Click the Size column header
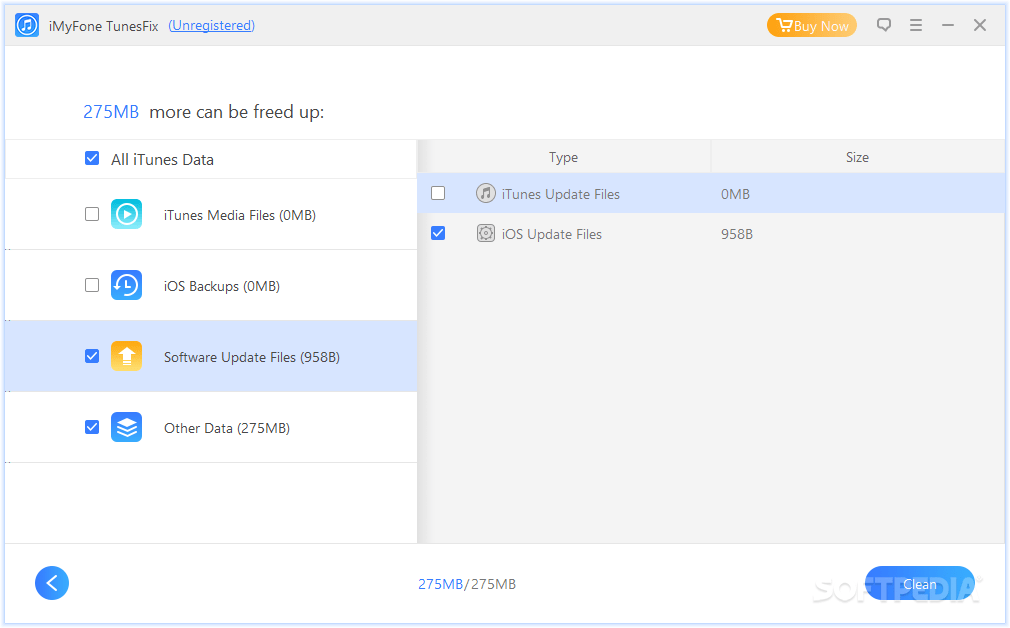1010x628 pixels. pyautogui.click(x=857, y=157)
